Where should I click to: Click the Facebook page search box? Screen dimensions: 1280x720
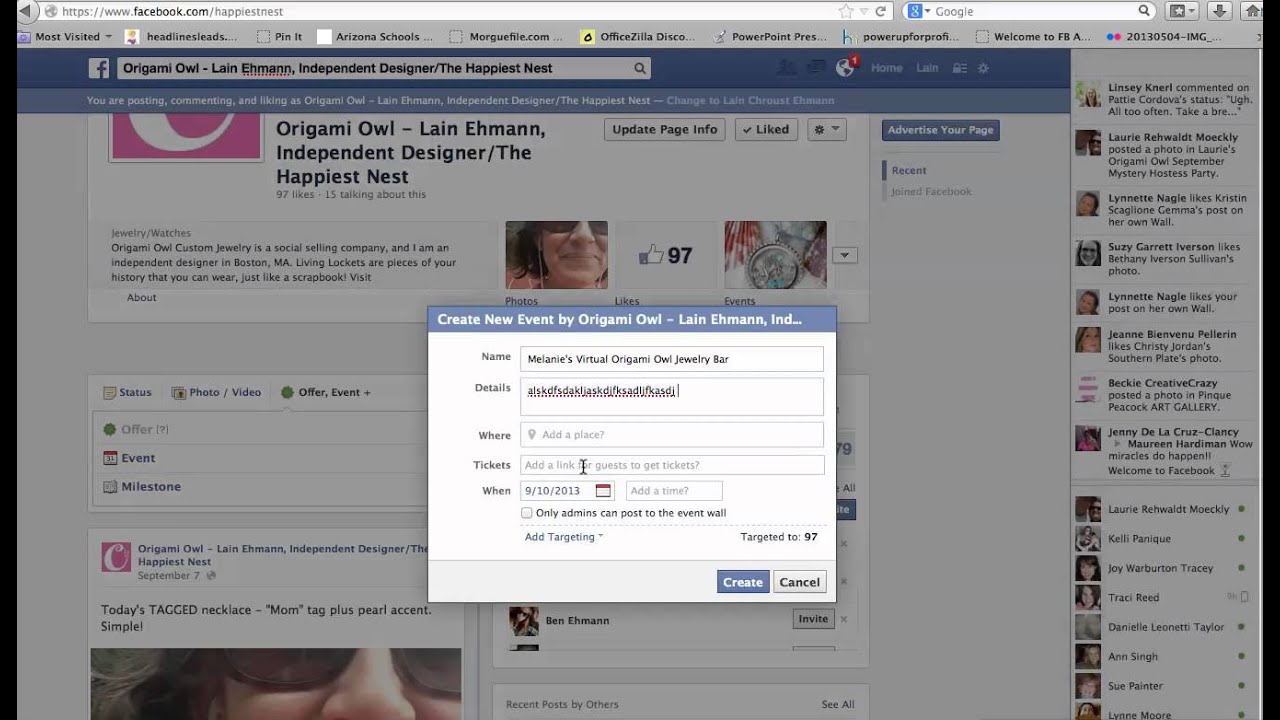(384, 69)
